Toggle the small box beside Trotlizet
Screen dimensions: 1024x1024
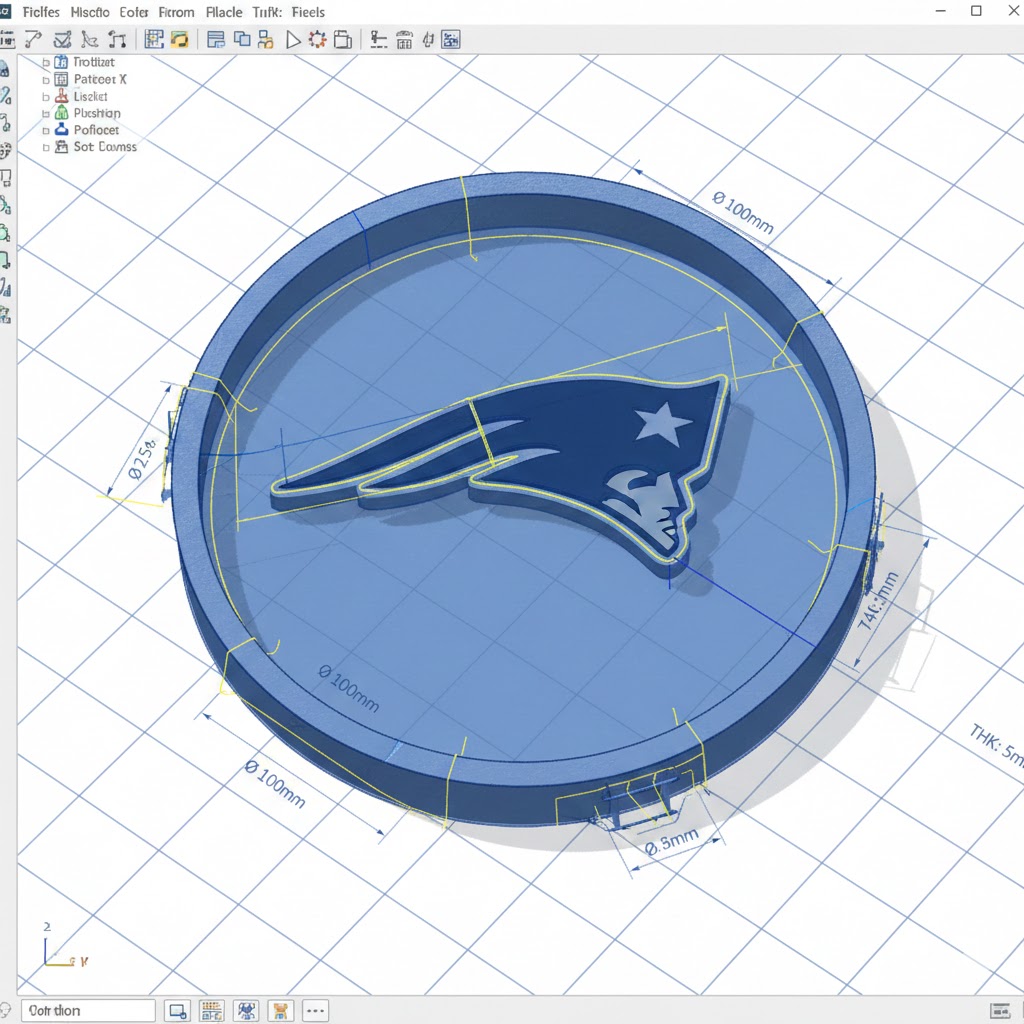click(x=46, y=62)
